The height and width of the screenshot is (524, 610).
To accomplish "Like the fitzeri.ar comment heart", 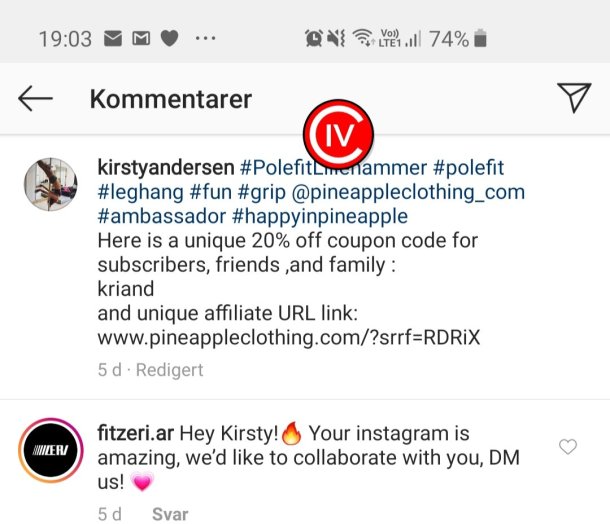I will pyautogui.click(x=568, y=447).
